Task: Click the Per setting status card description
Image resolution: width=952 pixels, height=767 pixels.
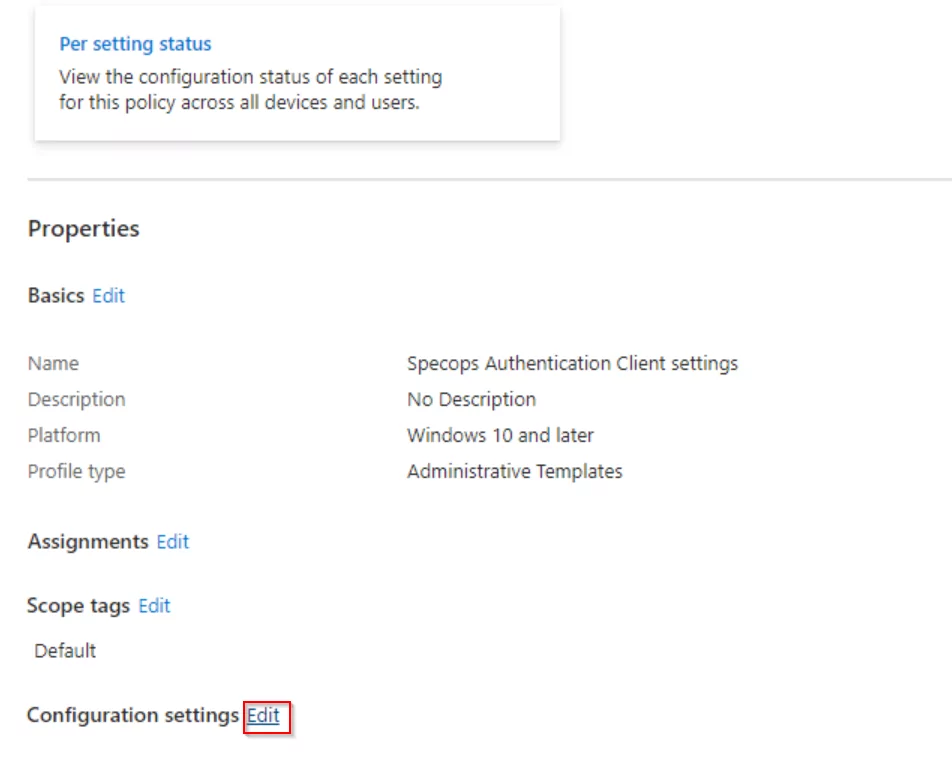Action: pos(250,89)
